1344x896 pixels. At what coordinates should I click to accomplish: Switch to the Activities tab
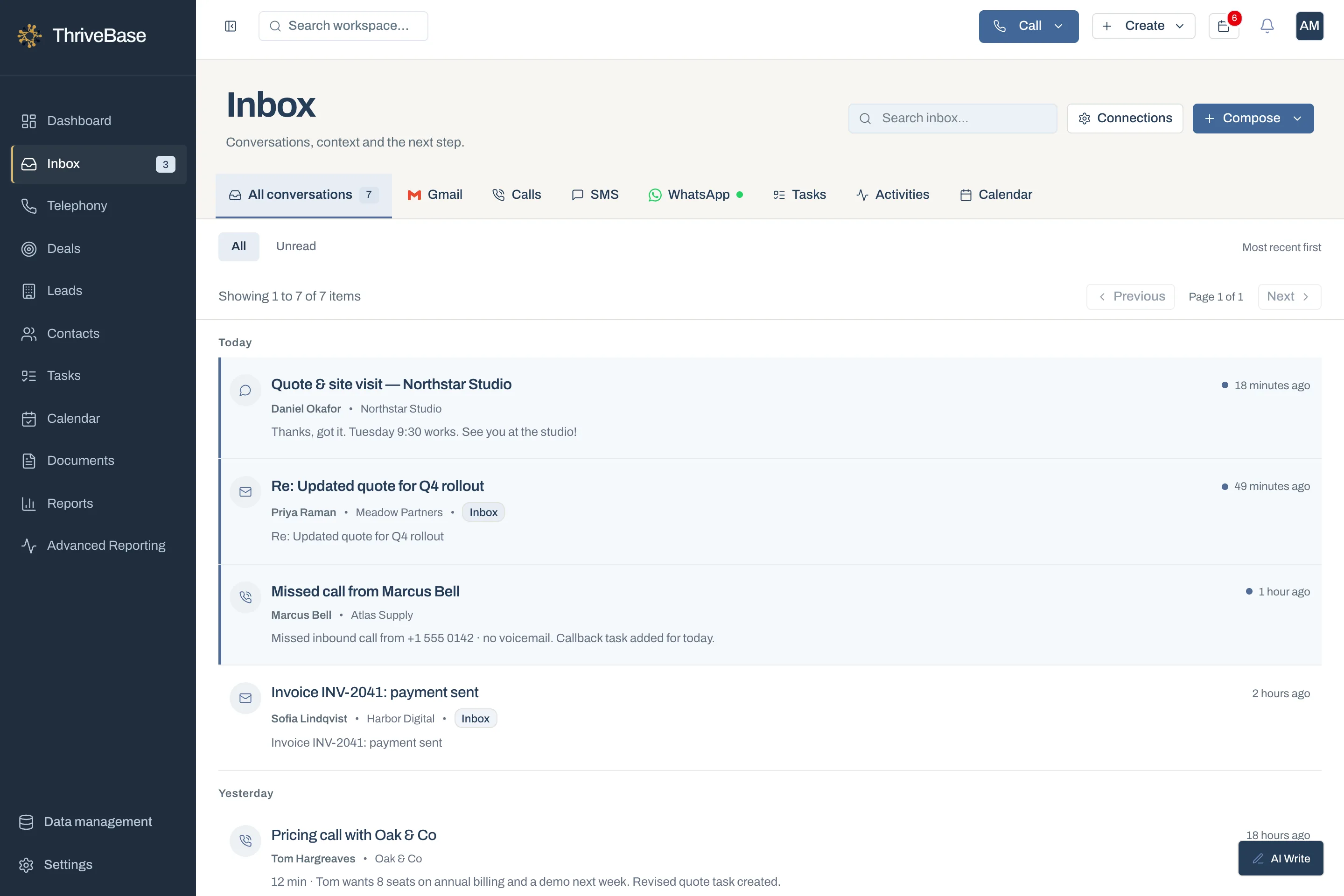tap(893, 195)
